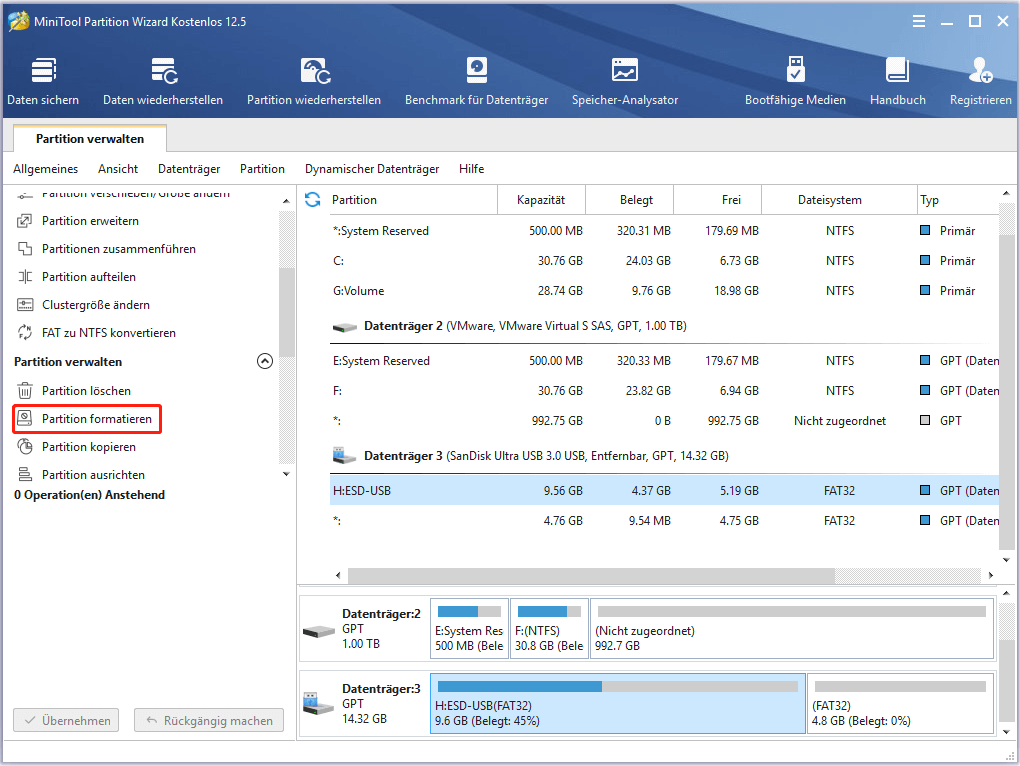
Task: Click E:System Res block in disk map
Action: click(469, 628)
